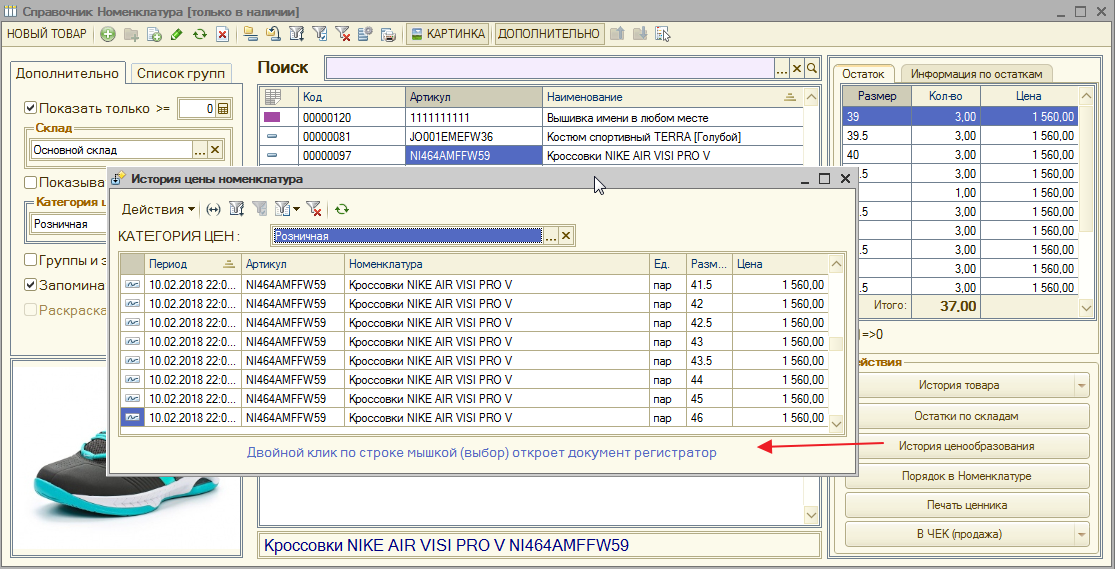This screenshot has height=569, width=1115.
Task: Click the filter and sort icon in price history window
Action: (x=237, y=209)
